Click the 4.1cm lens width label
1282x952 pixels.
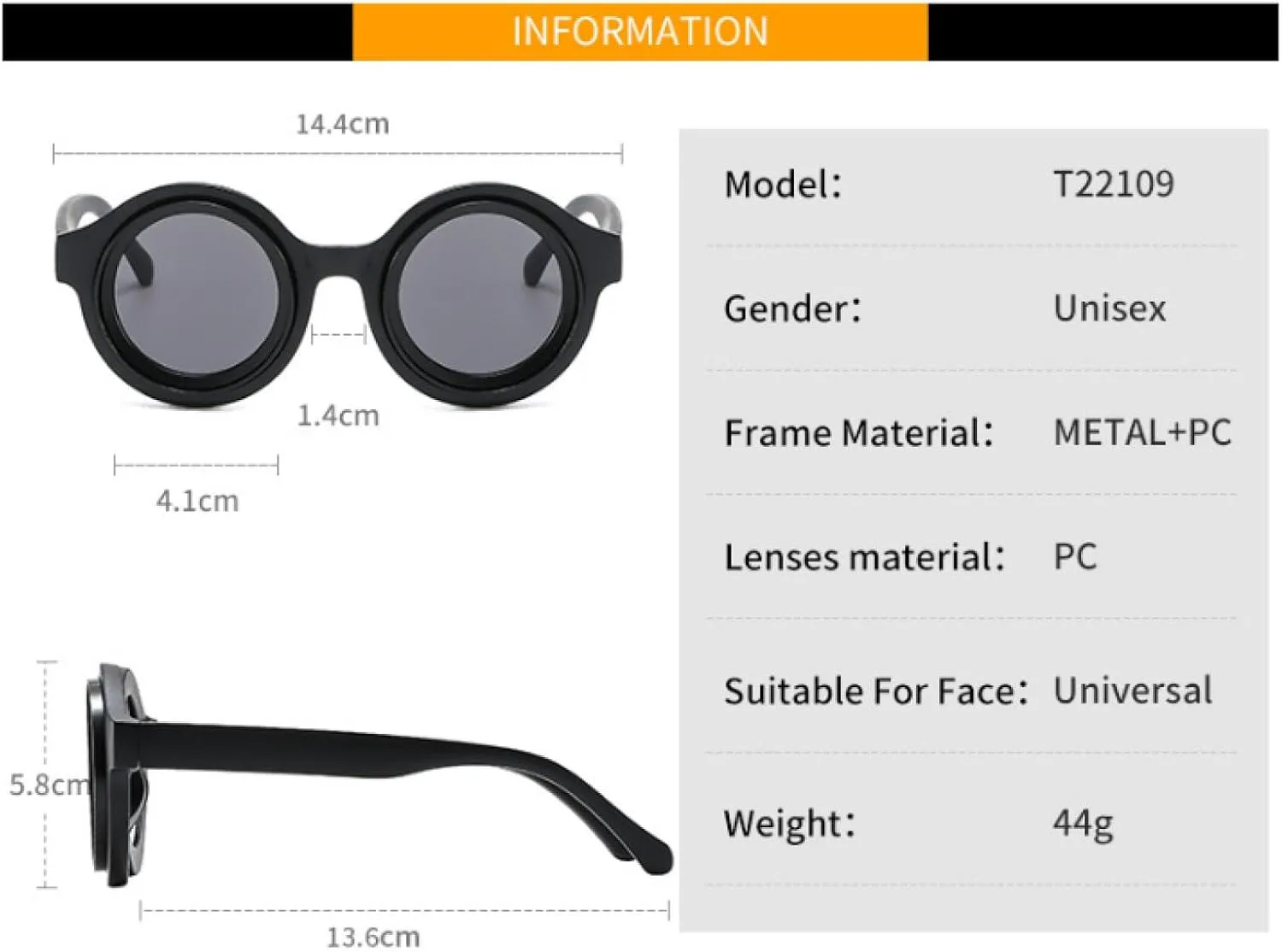pyautogui.click(x=197, y=502)
